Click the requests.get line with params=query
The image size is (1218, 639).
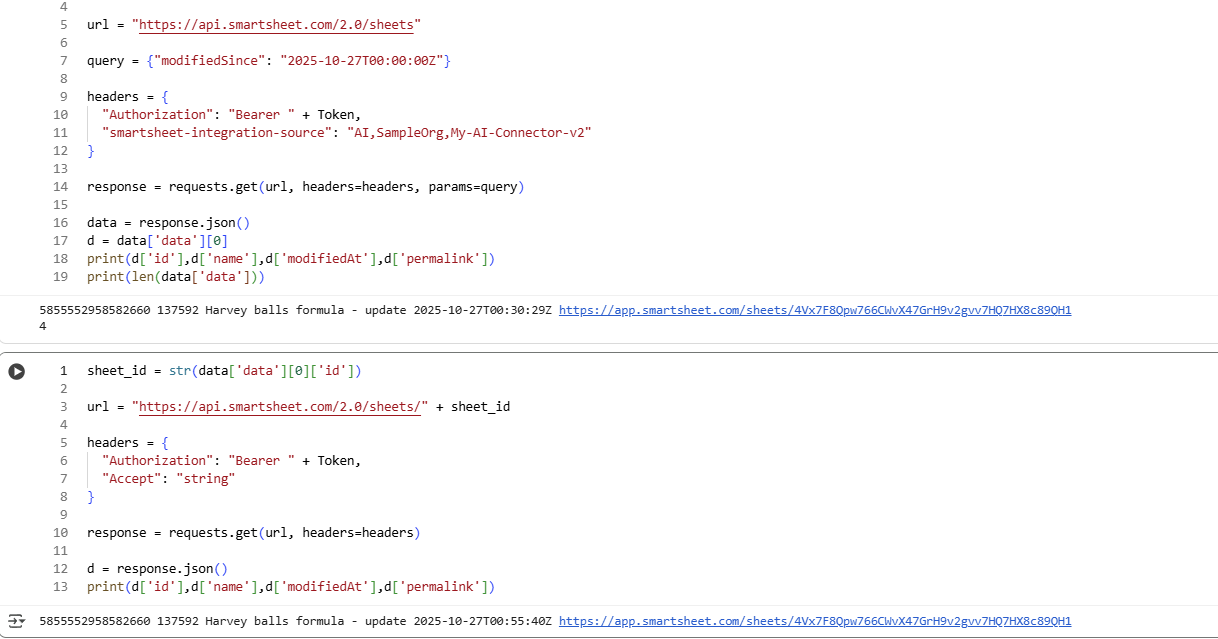click(305, 187)
